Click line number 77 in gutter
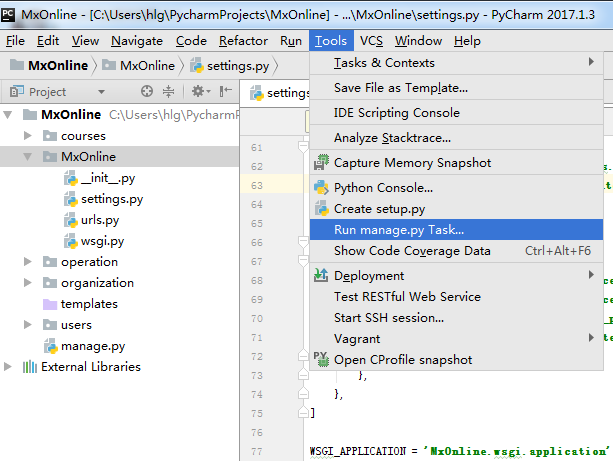 pos(256,452)
